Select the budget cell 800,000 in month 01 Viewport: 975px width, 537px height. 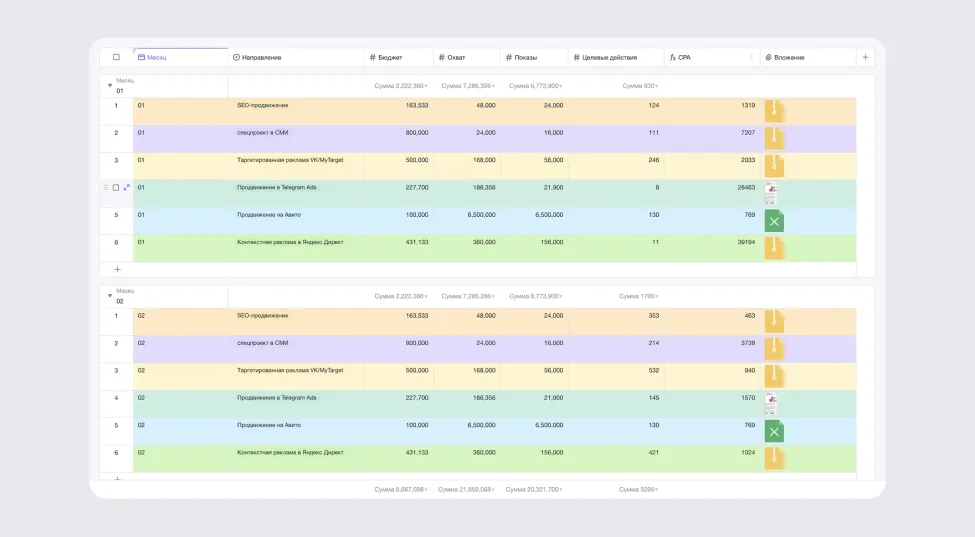coord(399,133)
